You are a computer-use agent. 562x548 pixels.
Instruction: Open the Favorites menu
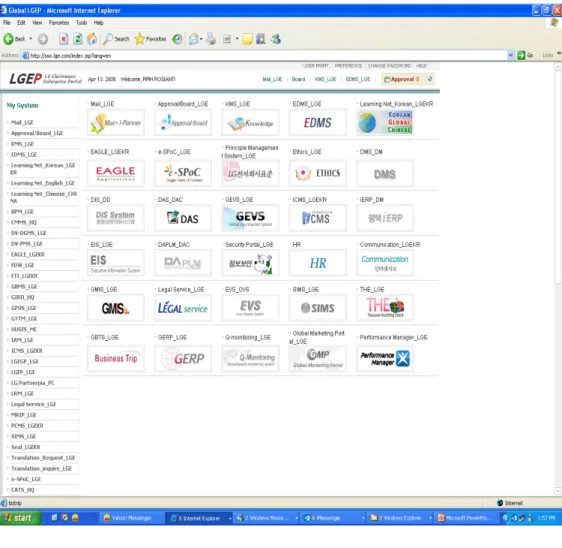59,23
